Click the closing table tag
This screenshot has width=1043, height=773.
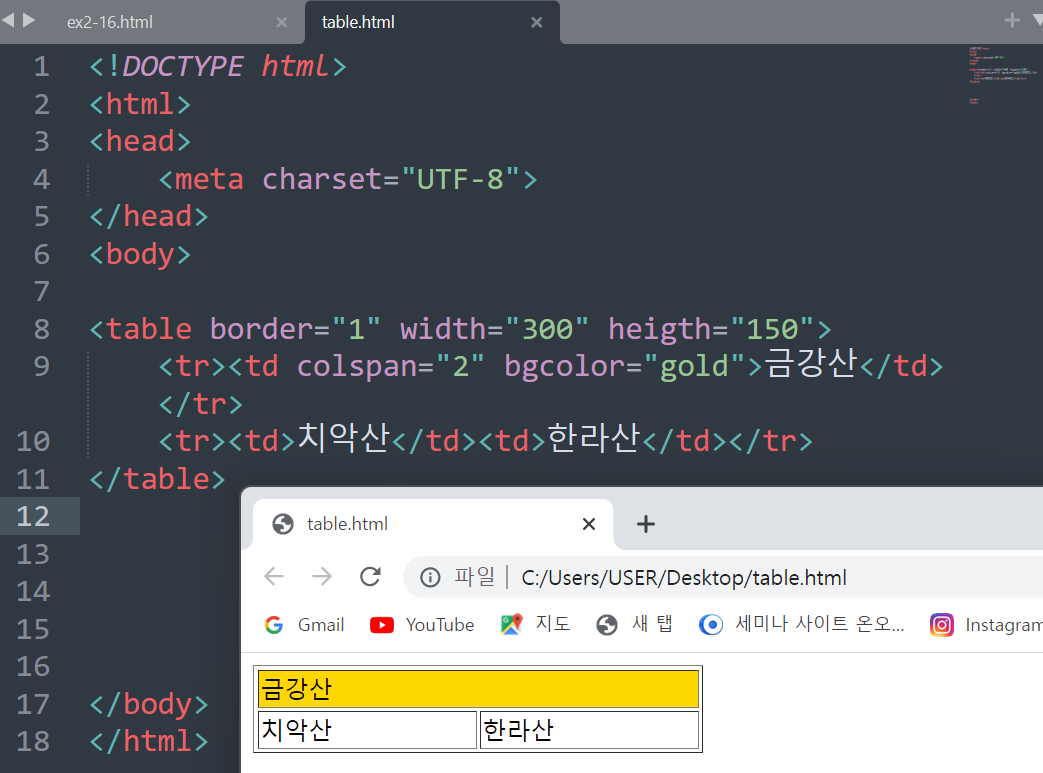pyautogui.click(x=158, y=478)
